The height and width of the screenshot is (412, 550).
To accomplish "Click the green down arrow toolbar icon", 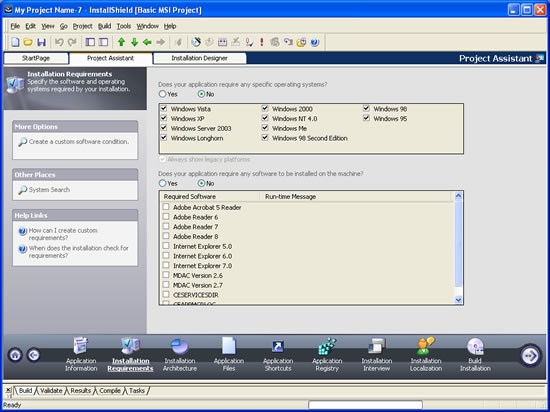I will click(134, 42).
